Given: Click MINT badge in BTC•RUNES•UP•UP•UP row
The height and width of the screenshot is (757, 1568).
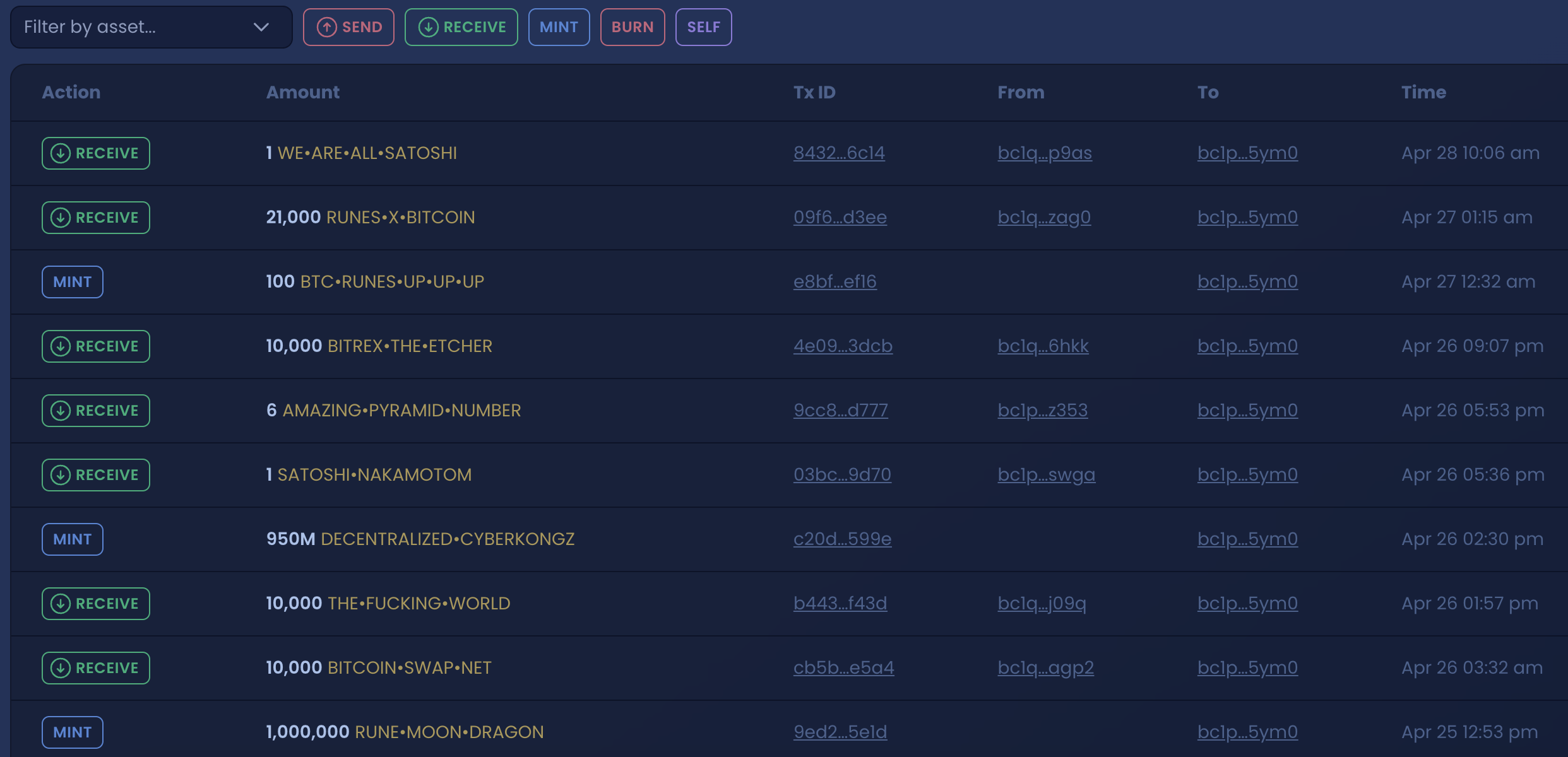Looking at the screenshot, I should pos(73,282).
